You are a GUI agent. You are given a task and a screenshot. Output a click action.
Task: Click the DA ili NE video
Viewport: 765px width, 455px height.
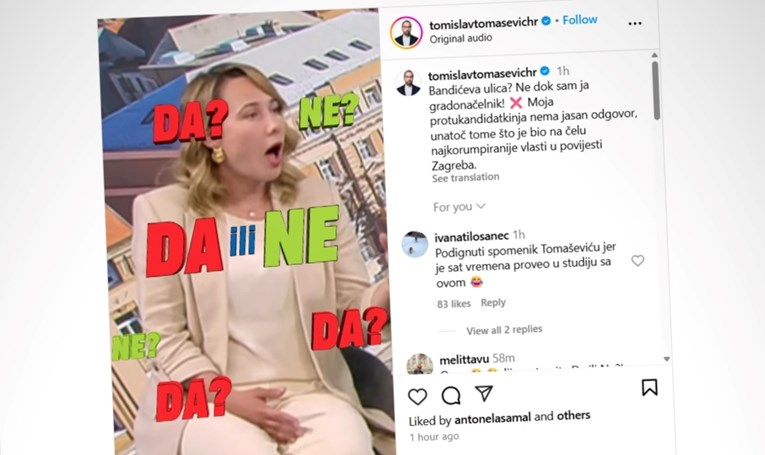[246, 234]
